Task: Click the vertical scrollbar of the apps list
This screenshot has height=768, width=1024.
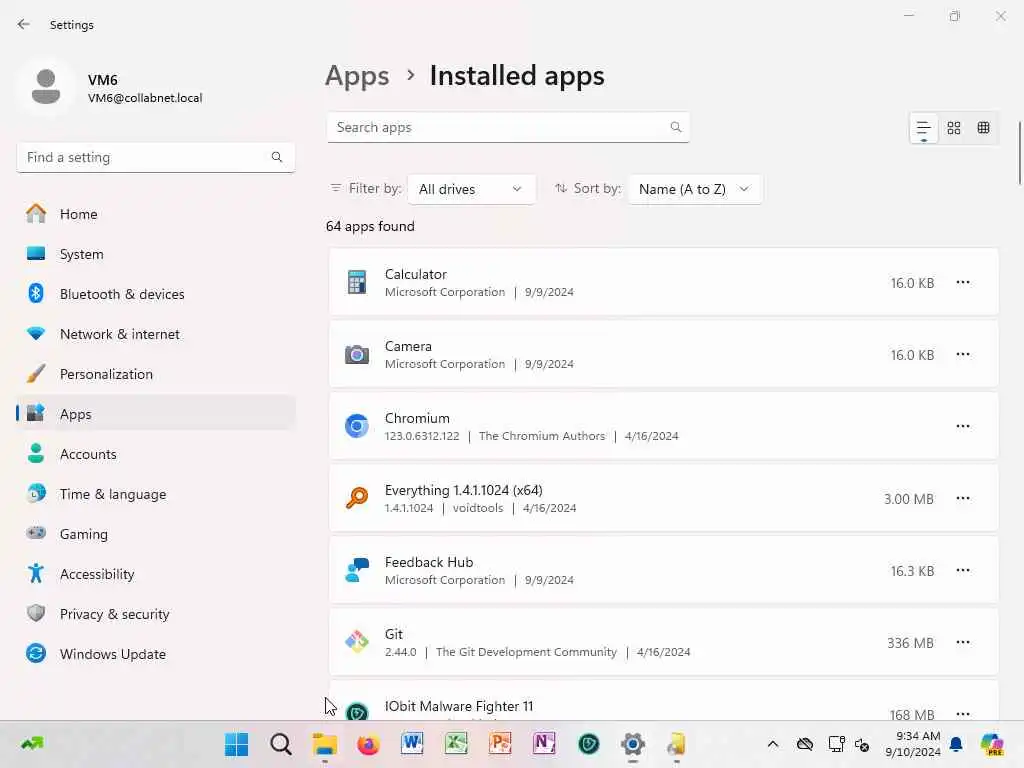Action: pos(1019,154)
